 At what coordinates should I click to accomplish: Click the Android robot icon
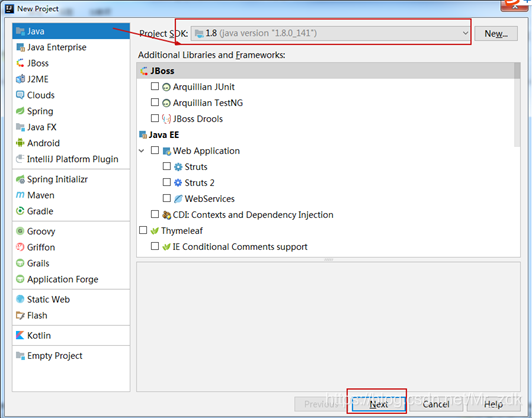coord(20,143)
